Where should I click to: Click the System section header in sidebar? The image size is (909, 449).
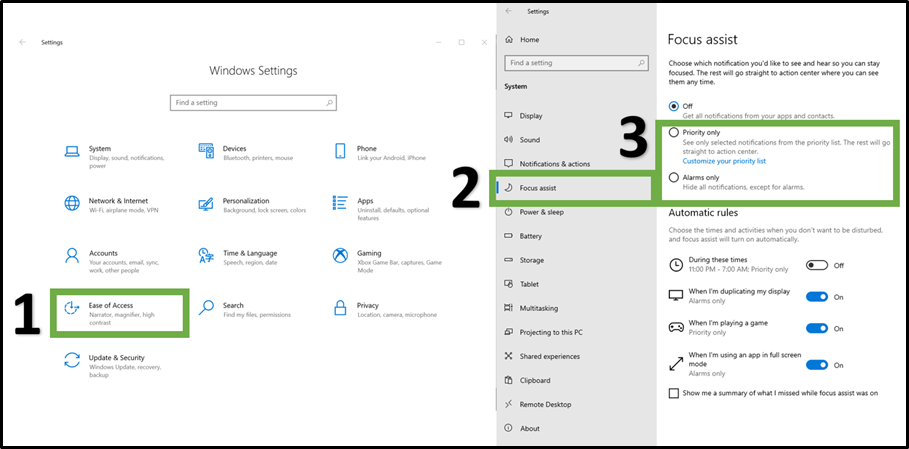tap(516, 86)
